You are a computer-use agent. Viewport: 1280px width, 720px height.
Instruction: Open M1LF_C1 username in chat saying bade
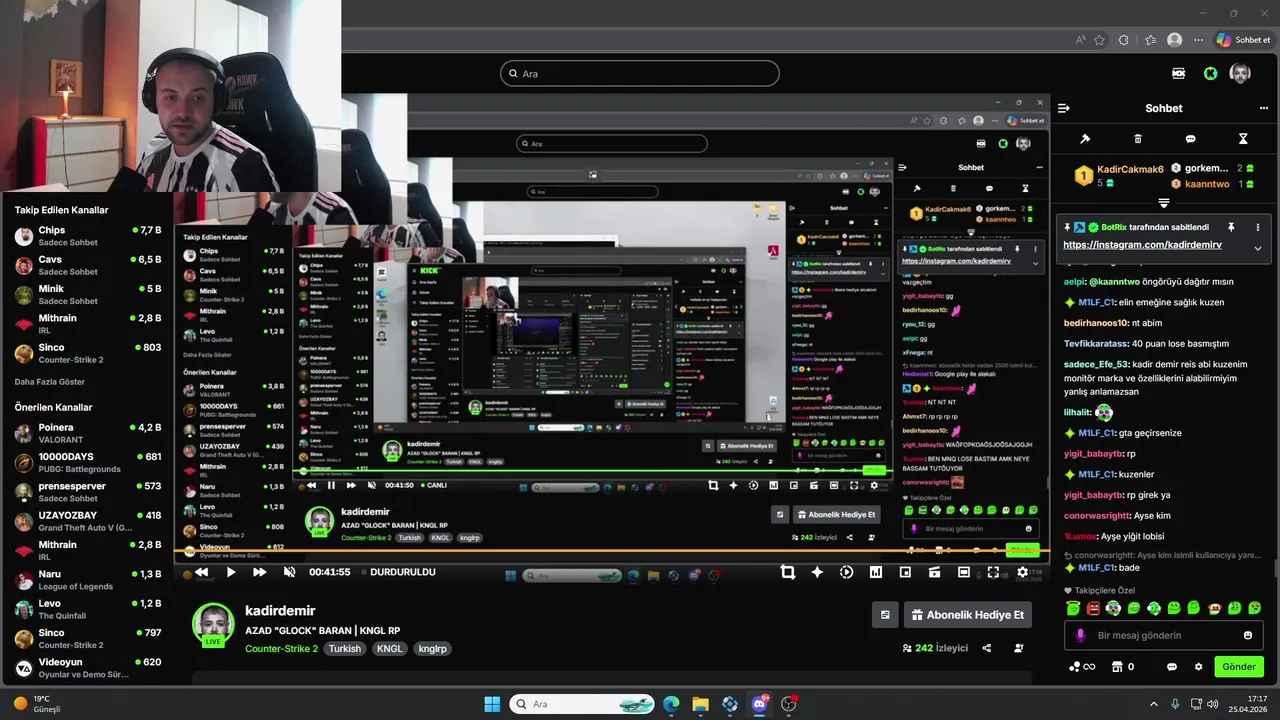coord(1097,568)
